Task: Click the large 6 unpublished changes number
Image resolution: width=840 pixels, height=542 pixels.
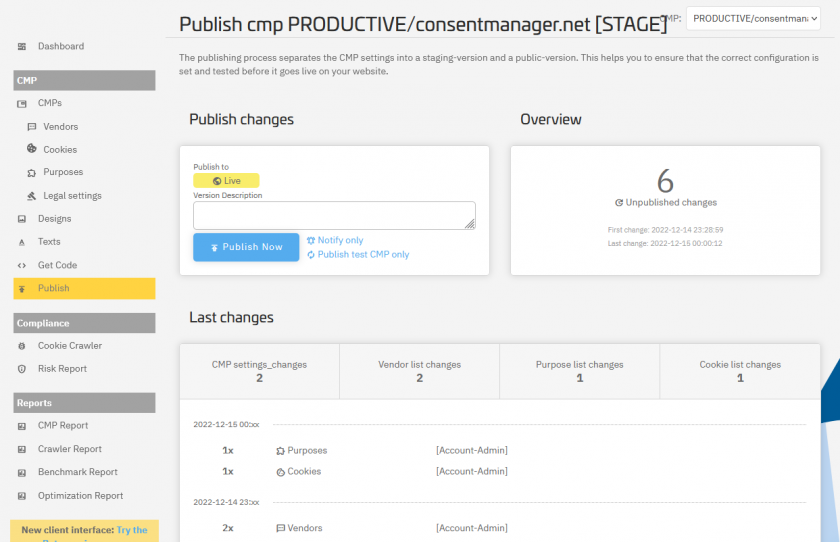Action: (665, 181)
